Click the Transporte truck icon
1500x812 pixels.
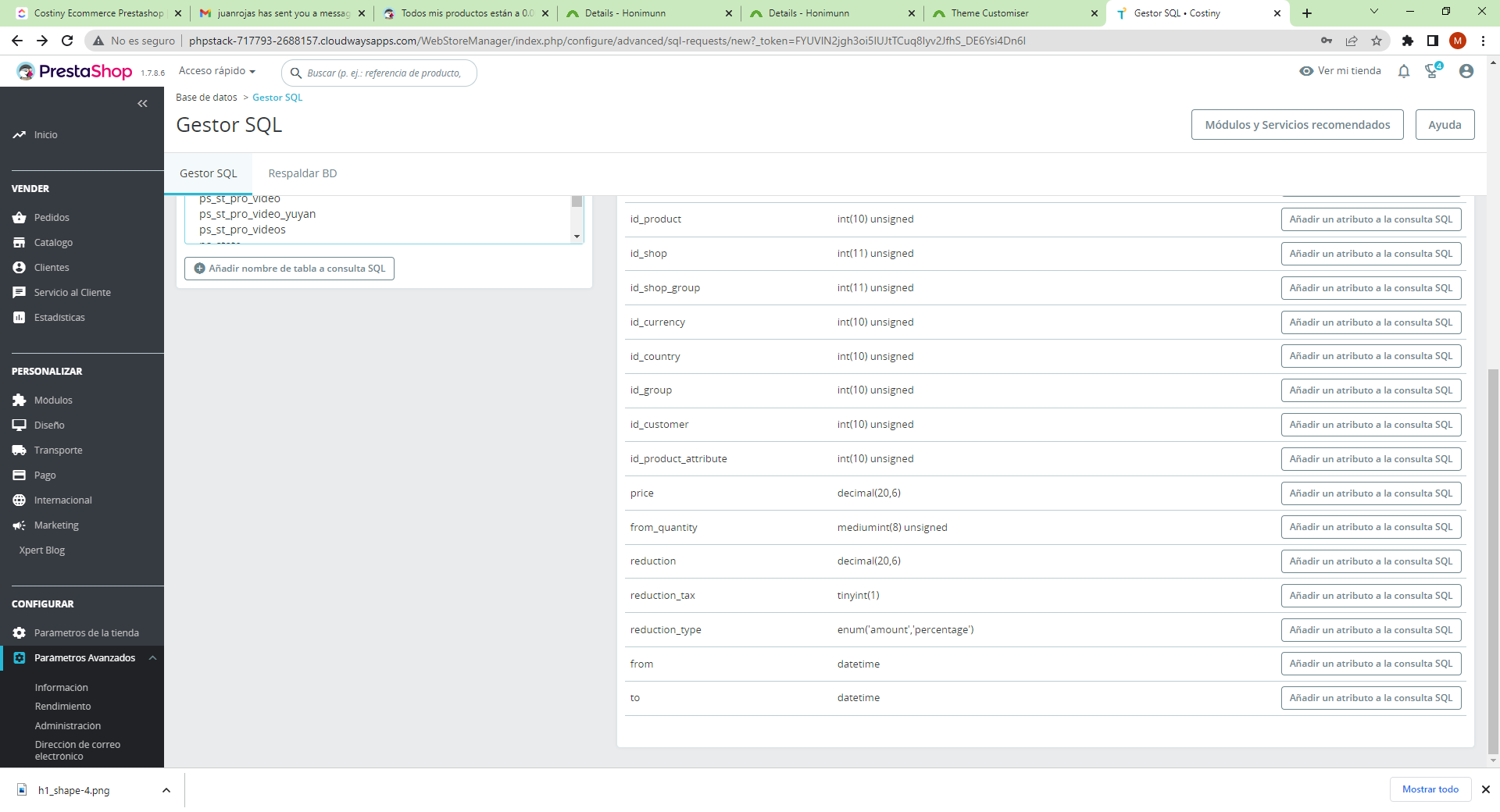point(19,451)
